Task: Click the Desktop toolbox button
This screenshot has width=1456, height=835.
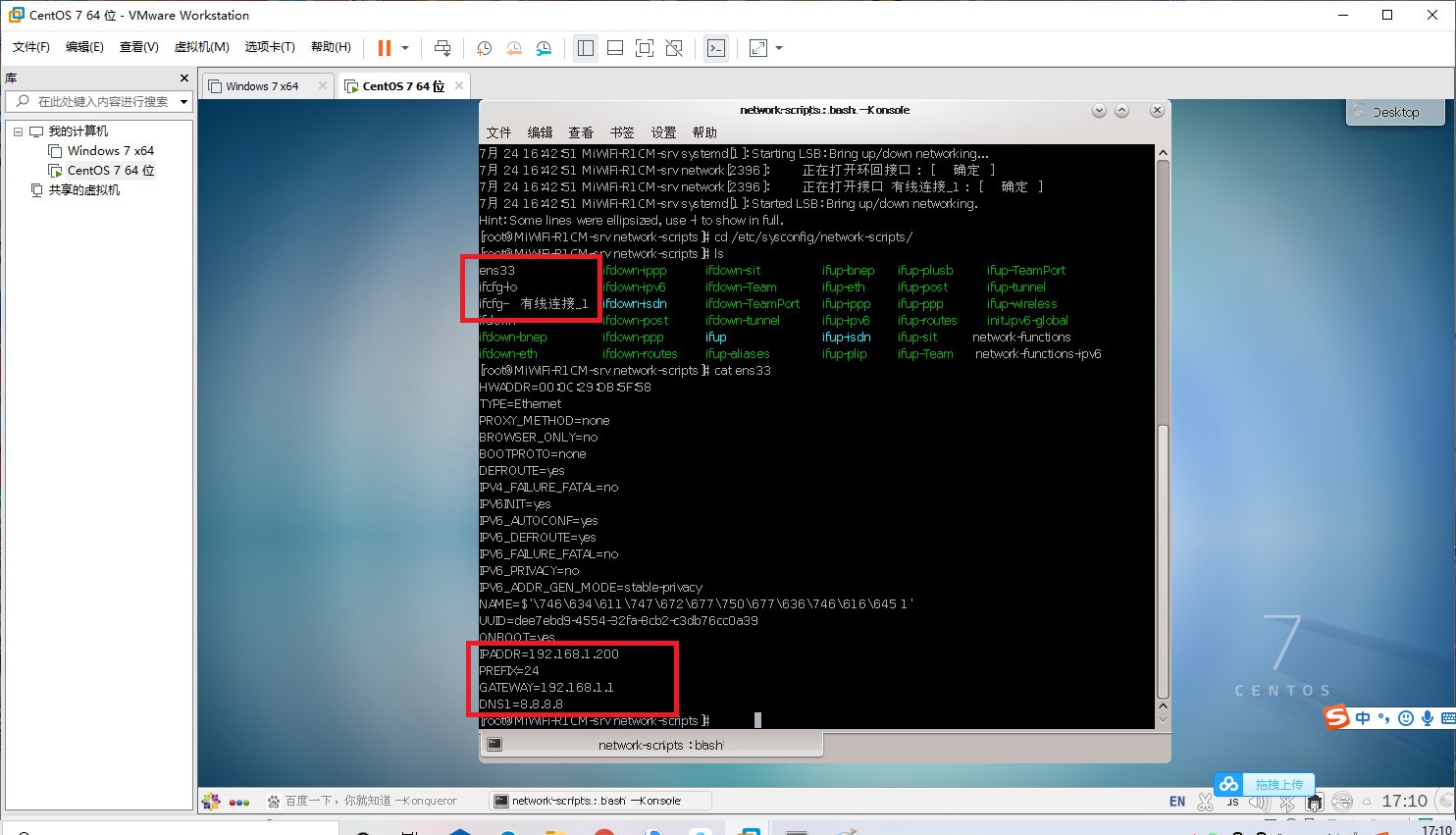Action: pyautogui.click(x=1395, y=112)
